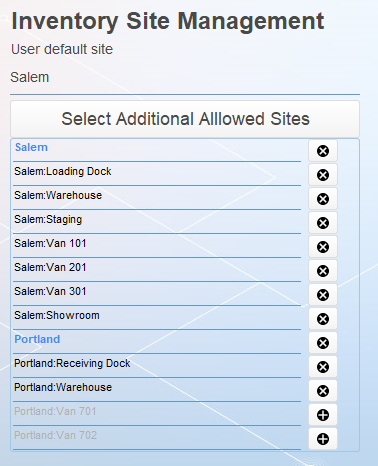Click the Salem:Warehouse row text

tap(58, 195)
